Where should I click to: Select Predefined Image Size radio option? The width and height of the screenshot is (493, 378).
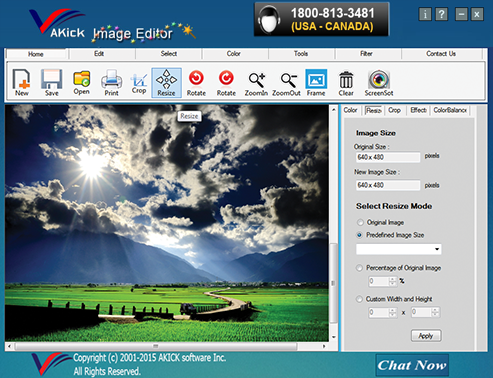pyautogui.click(x=359, y=235)
